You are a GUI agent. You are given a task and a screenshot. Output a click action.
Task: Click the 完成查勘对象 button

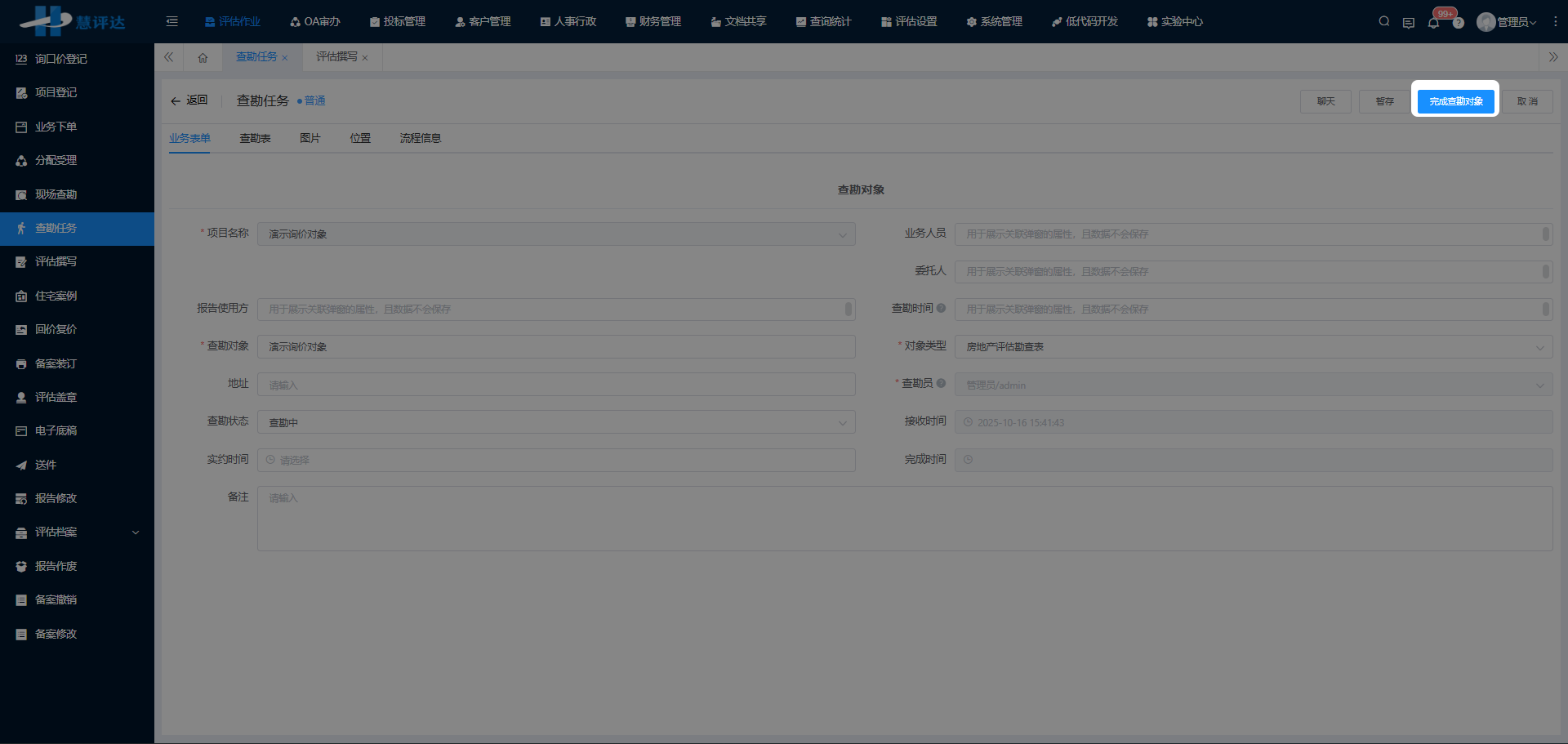1454,100
